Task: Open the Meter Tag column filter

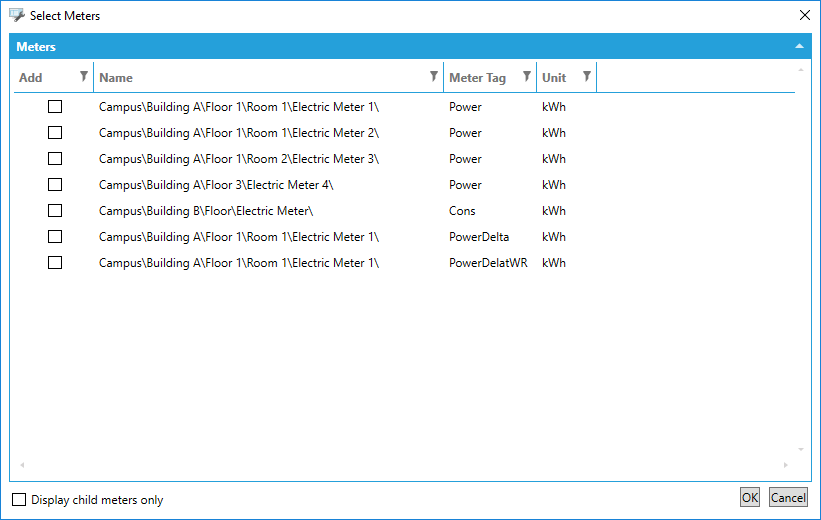Action: [x=527, y=77]
